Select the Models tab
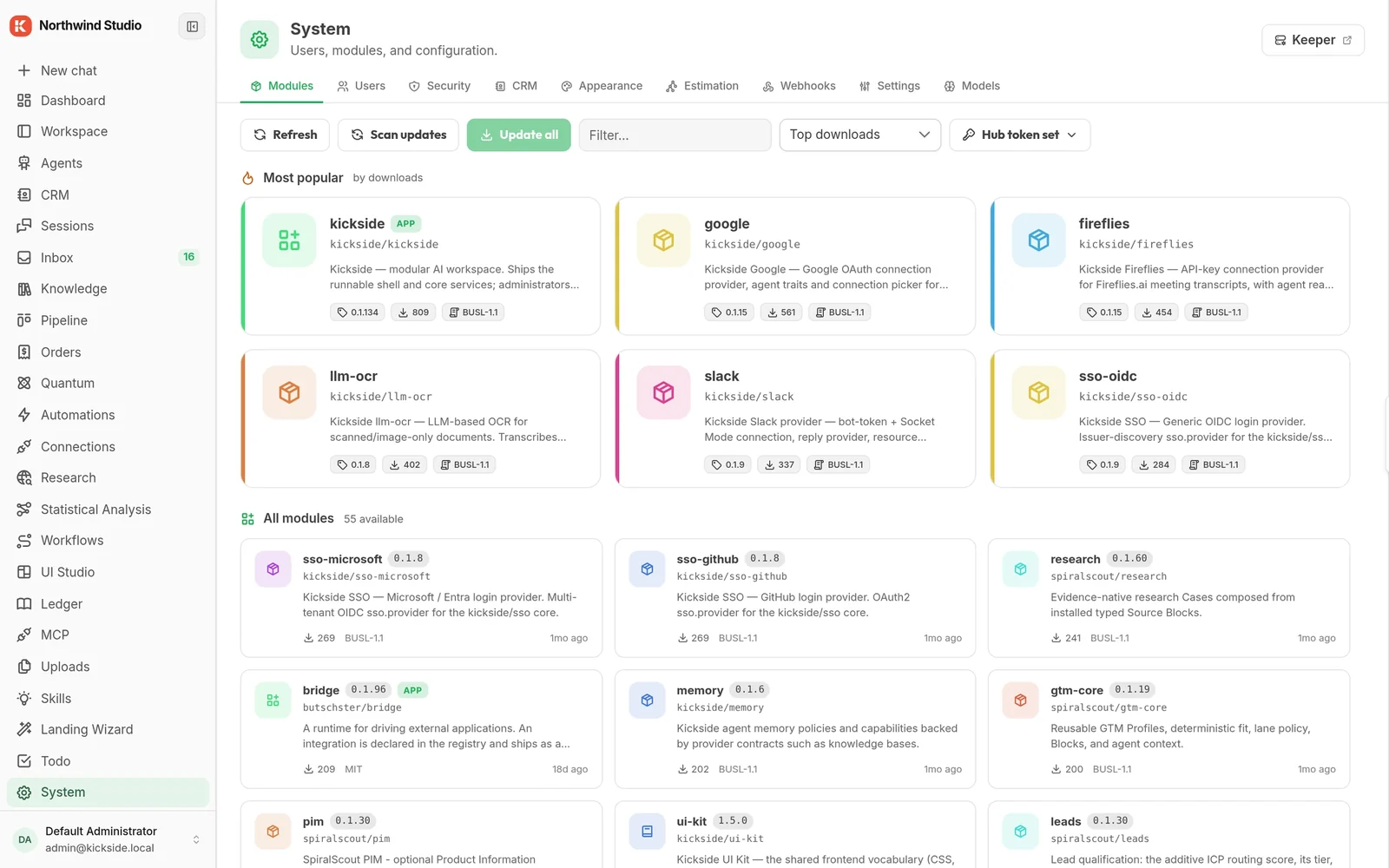The width and height of the screenshot is (1389, 868). coord(972,86)
